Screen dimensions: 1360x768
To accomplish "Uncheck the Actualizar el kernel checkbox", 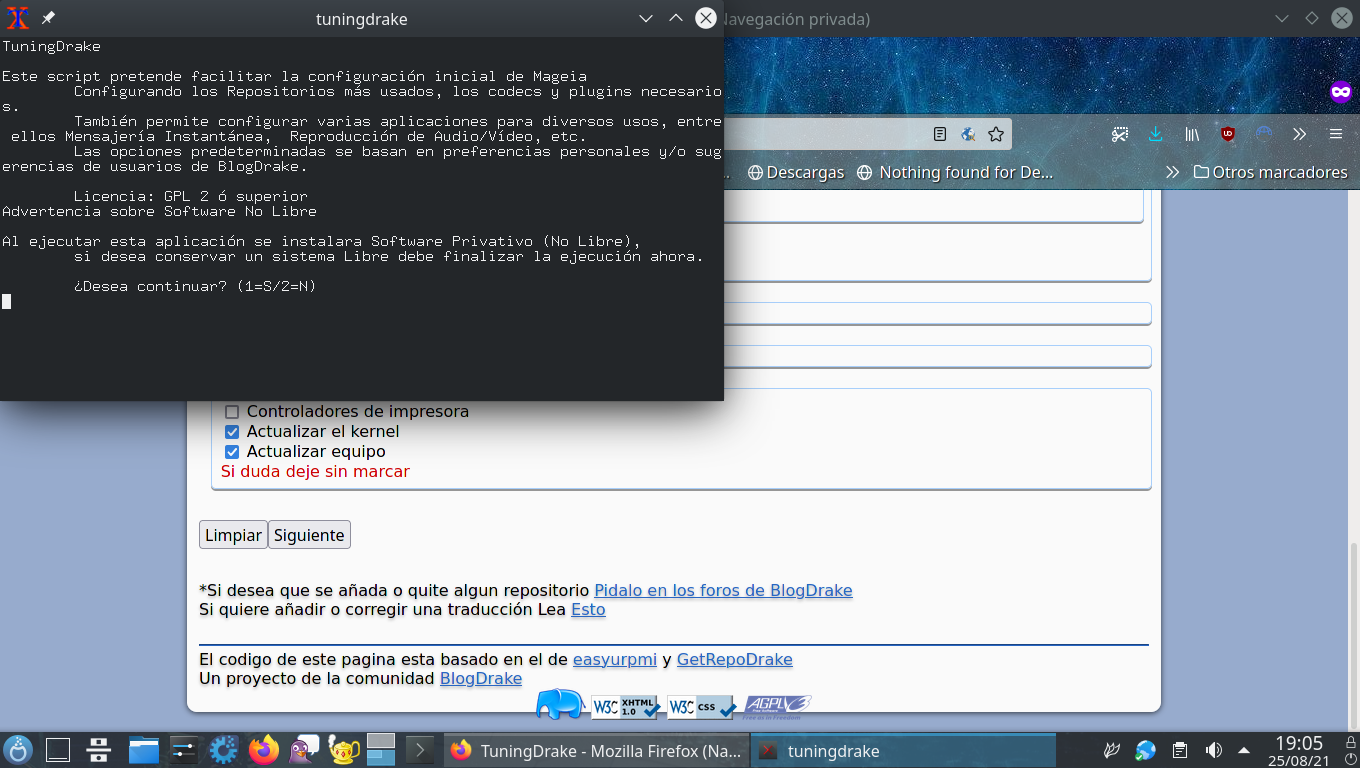I will 232,432.
